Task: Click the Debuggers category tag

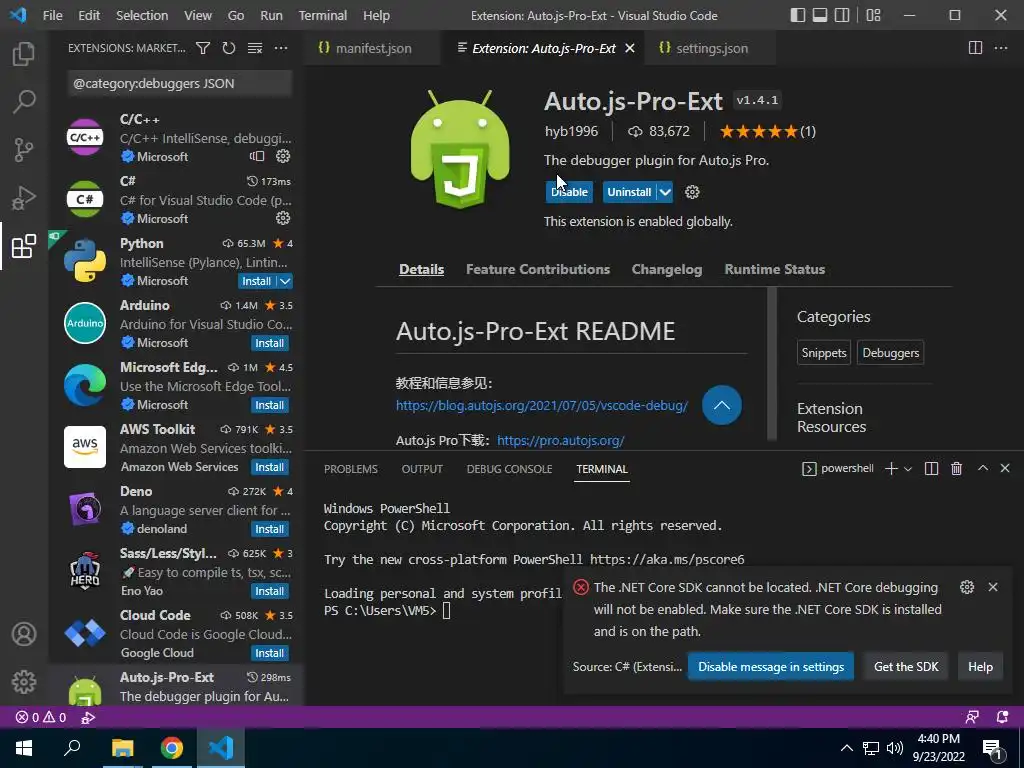Action: (x=890, y=353)
